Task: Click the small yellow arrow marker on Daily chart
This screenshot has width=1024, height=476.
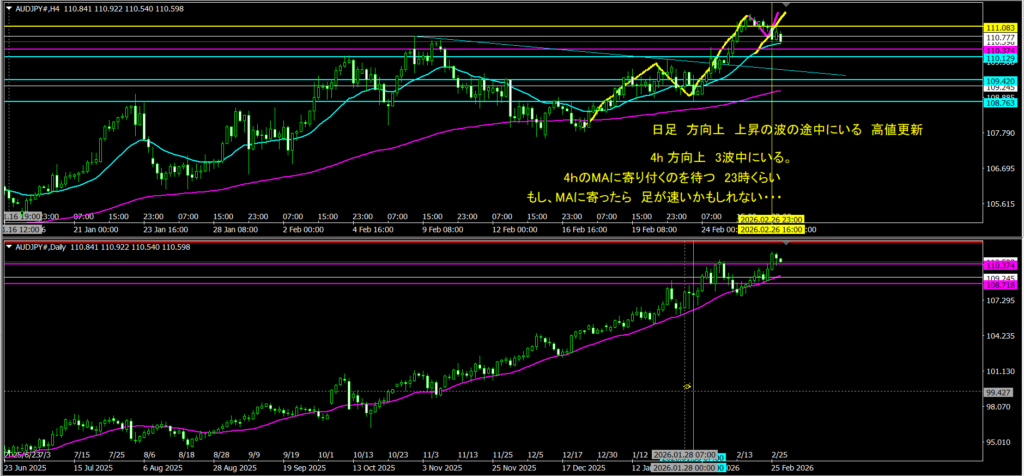Action: pos(687,384)
